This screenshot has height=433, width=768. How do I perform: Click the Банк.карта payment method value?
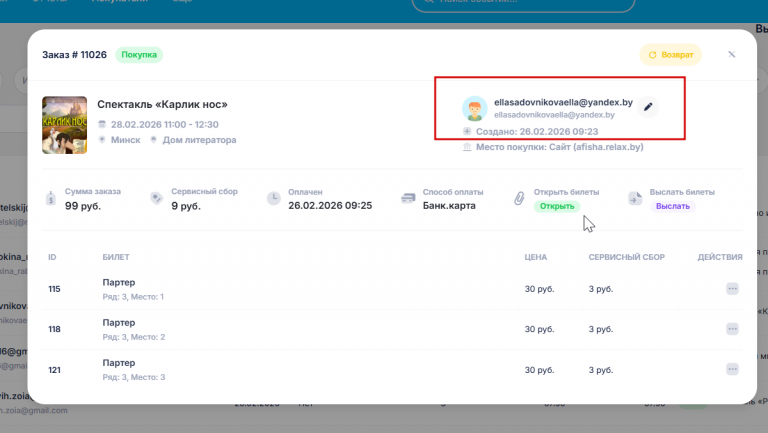(449, 206)
